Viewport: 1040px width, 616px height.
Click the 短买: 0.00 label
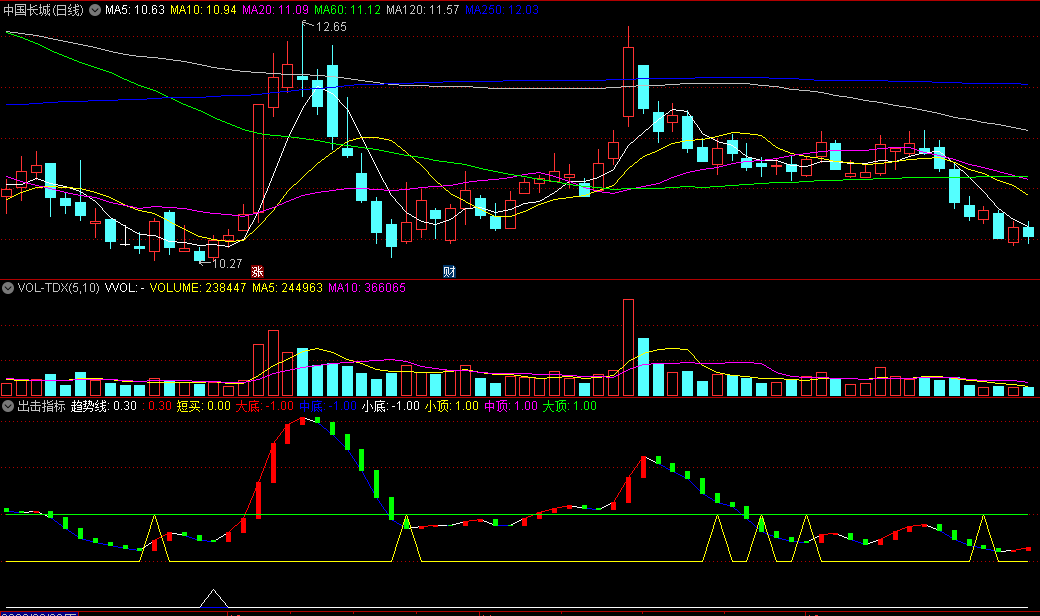point(203,406)
